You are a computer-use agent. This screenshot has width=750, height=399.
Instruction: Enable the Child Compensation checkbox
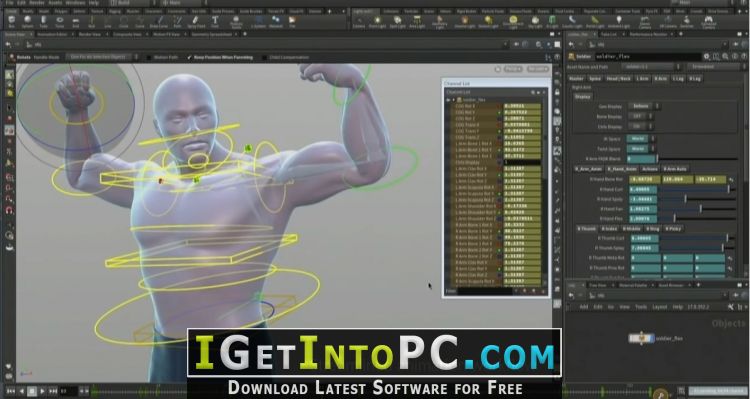pos(265,57)
